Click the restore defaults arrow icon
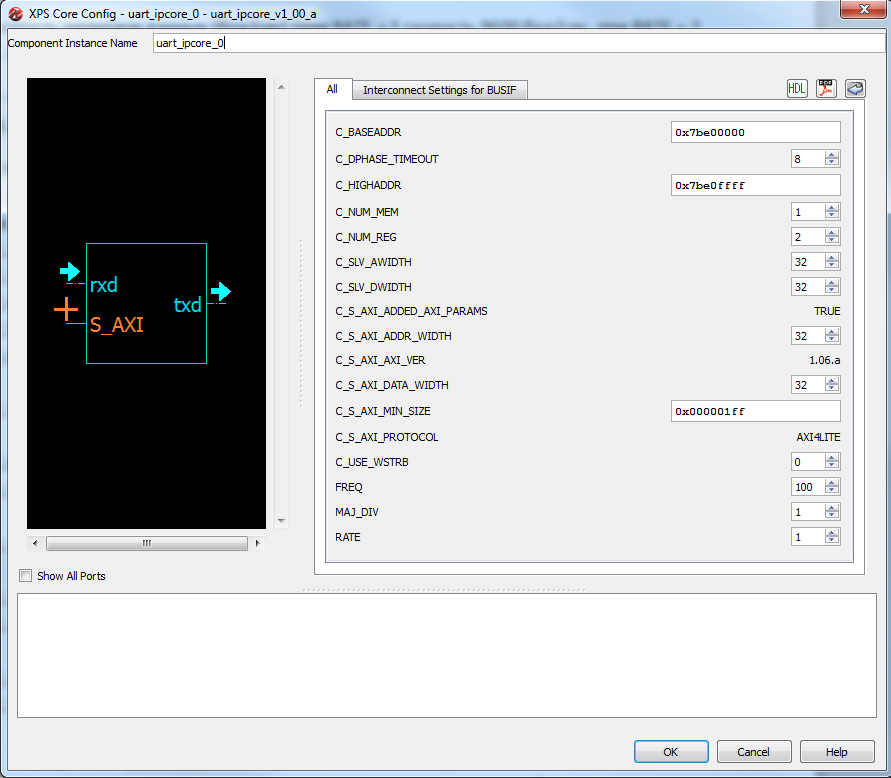The image size is (891, 778). tap(855, 89)
